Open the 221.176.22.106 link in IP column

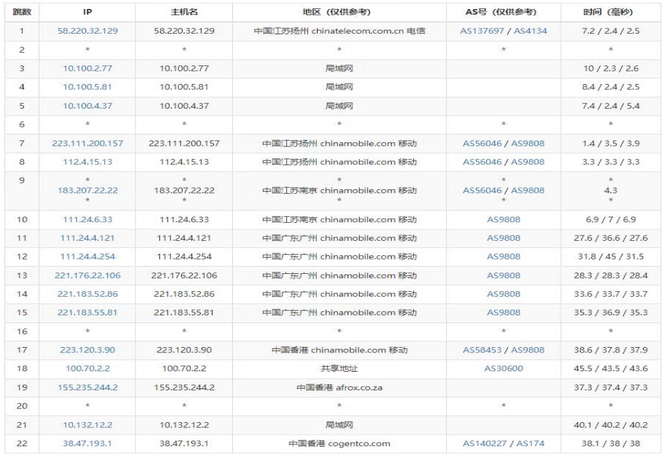tap(88, 275)
